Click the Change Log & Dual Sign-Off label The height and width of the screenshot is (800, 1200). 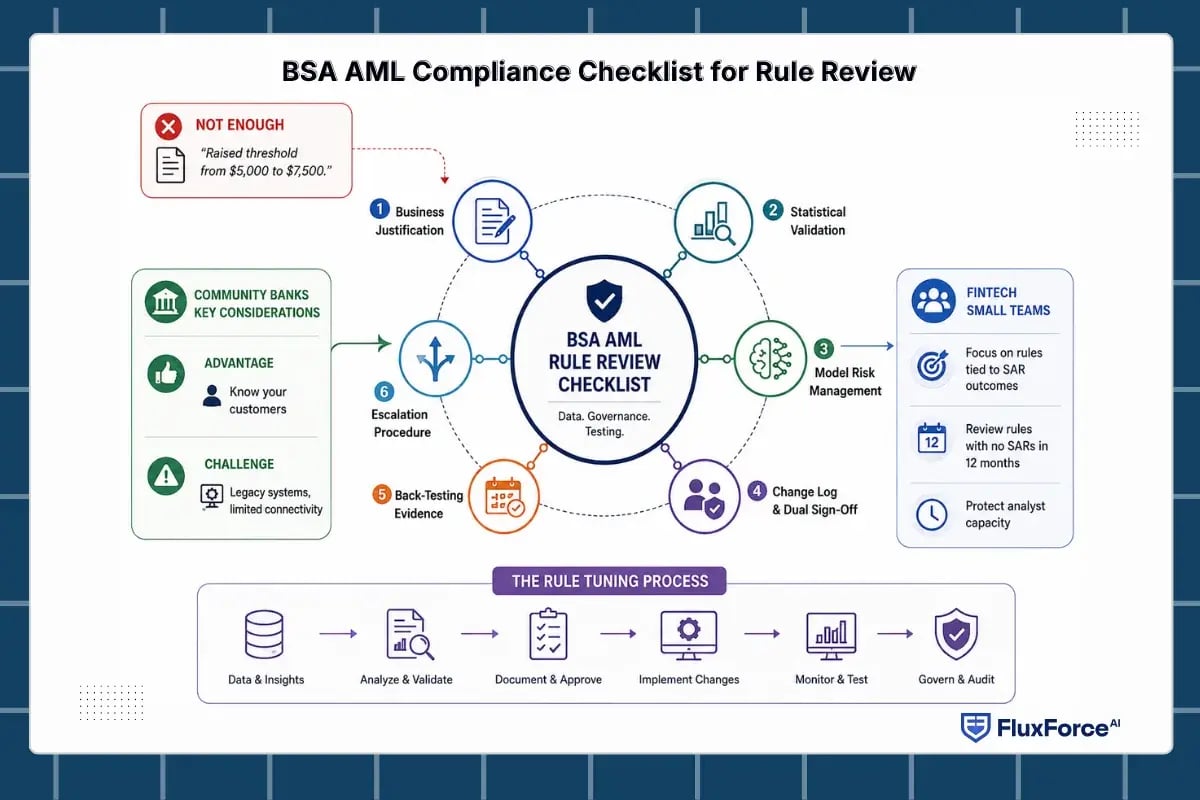[x=815, y=500]
